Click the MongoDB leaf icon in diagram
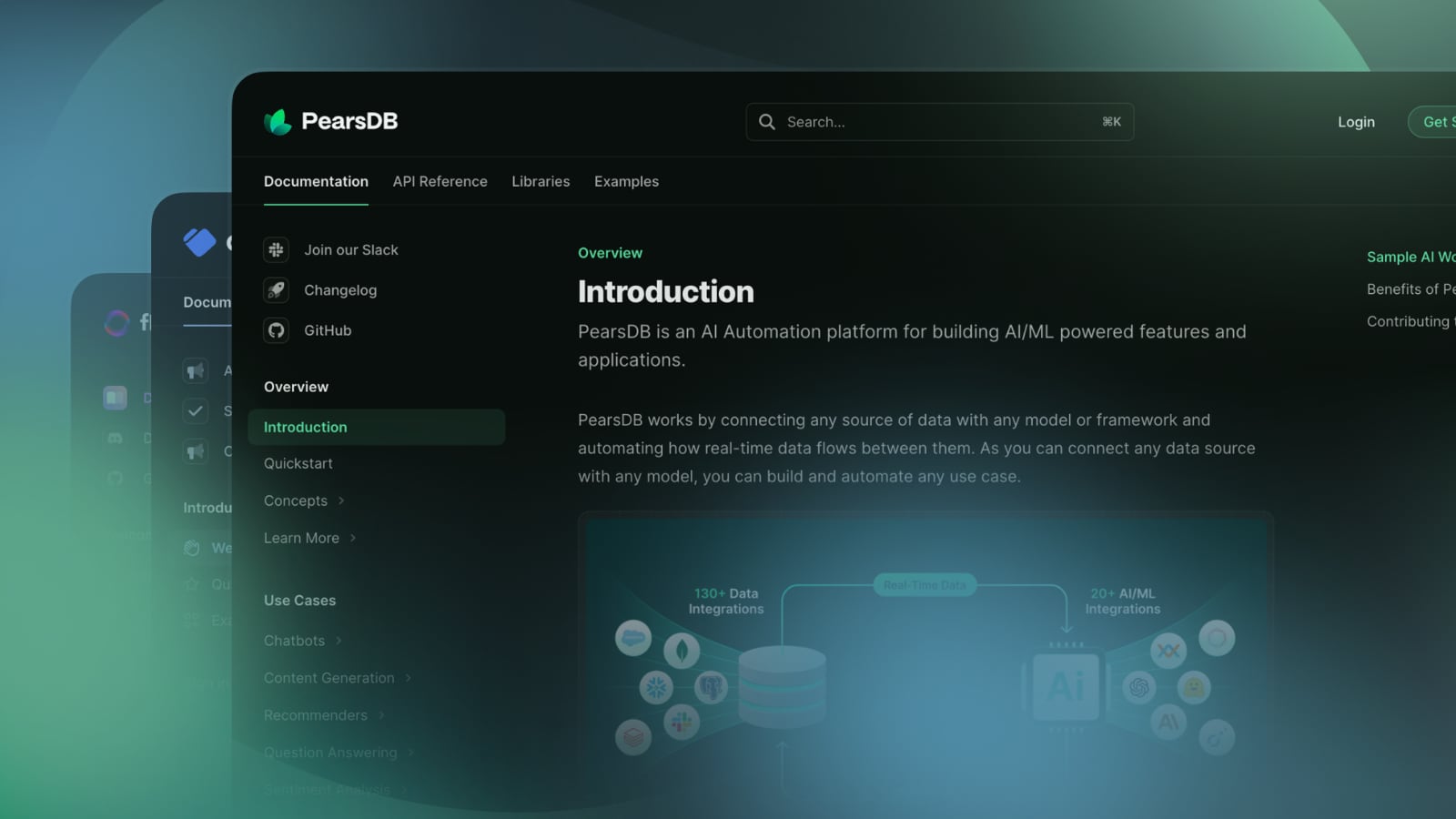Viewport: 1456px width, 819px height. coord(682,651)
